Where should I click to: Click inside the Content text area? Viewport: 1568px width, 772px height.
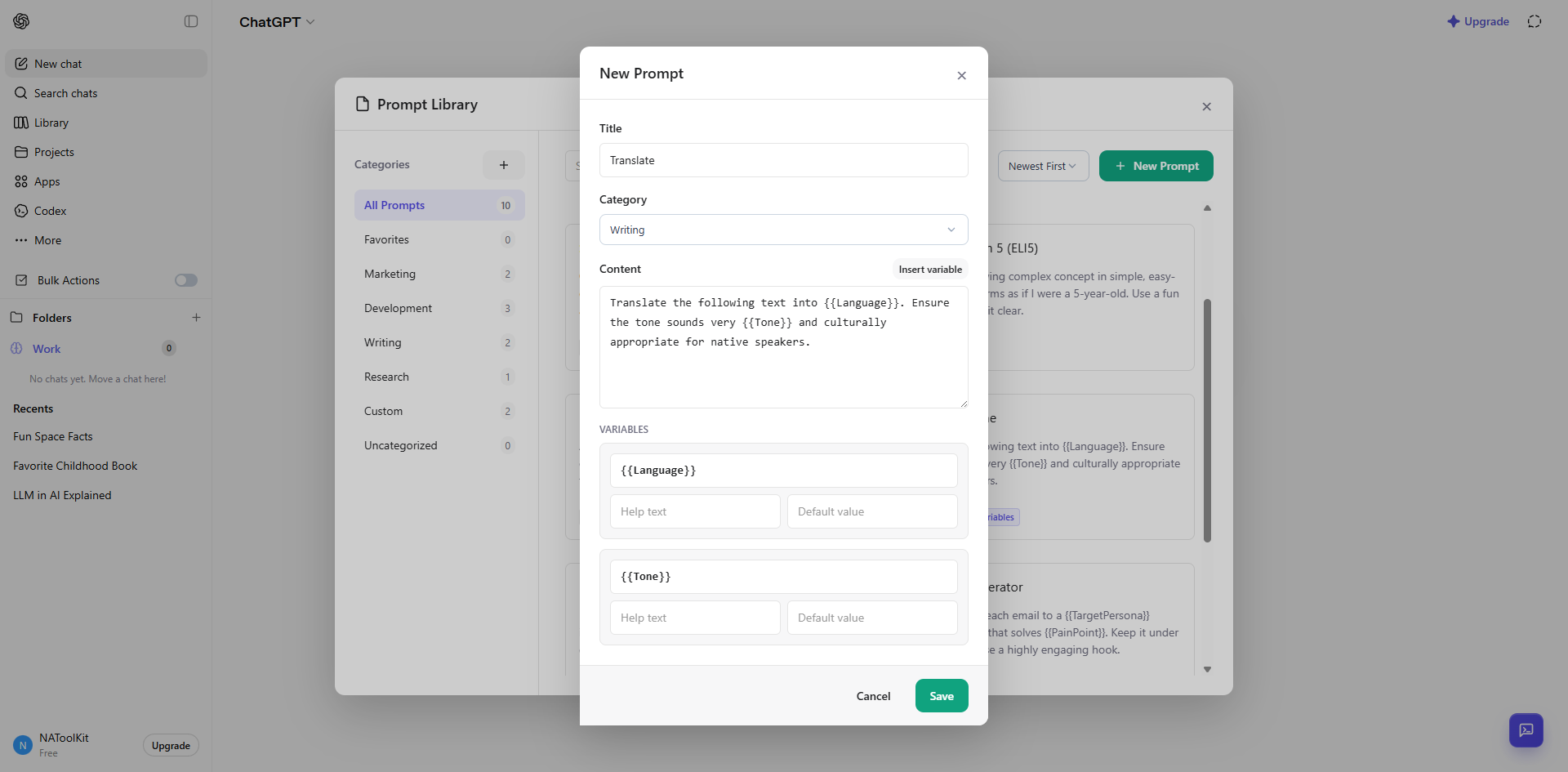pyautogui.click(x=784, y=347)
